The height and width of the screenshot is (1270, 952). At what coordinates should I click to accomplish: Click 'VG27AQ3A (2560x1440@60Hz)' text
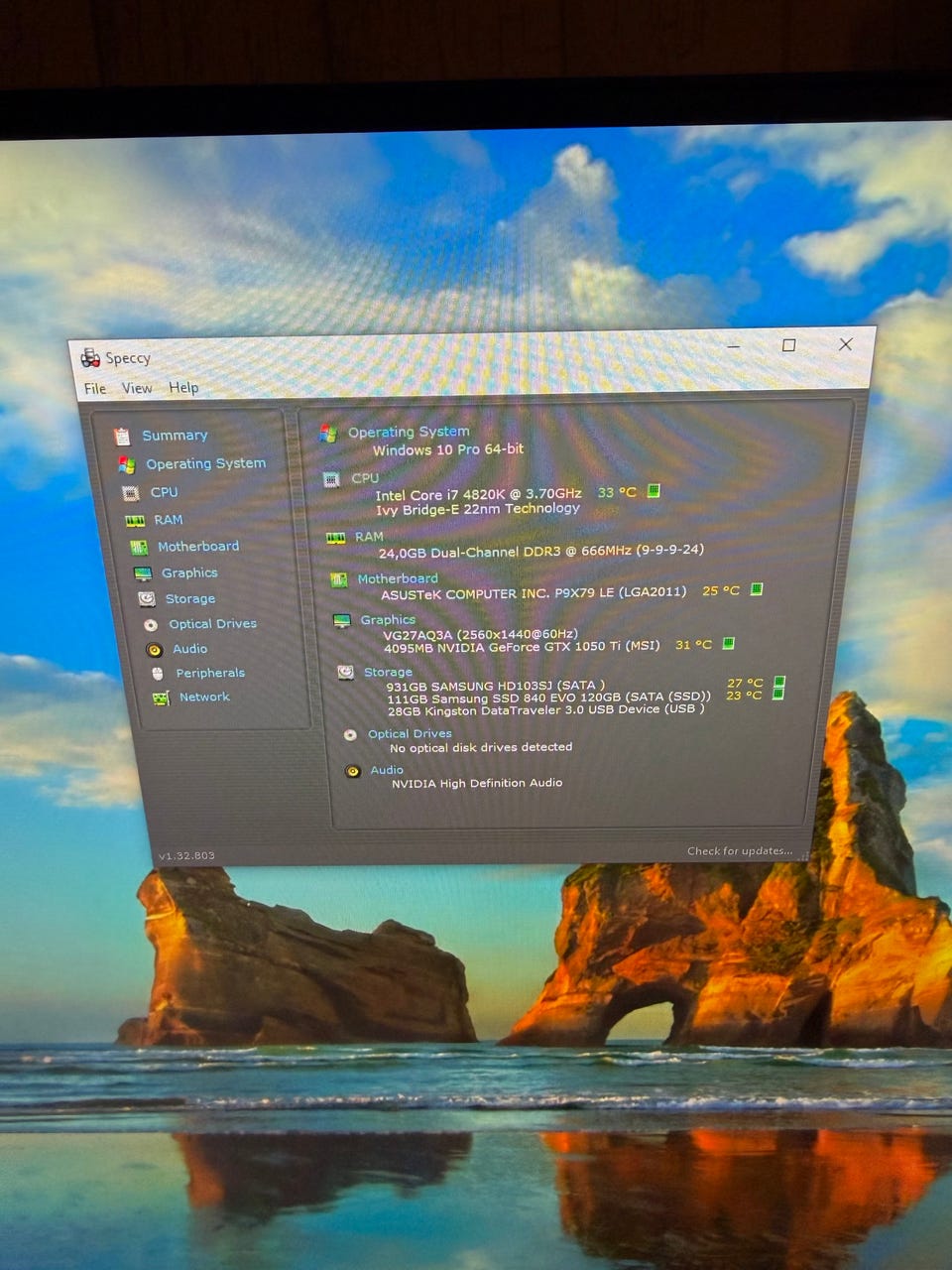click(x=481, y=634)
